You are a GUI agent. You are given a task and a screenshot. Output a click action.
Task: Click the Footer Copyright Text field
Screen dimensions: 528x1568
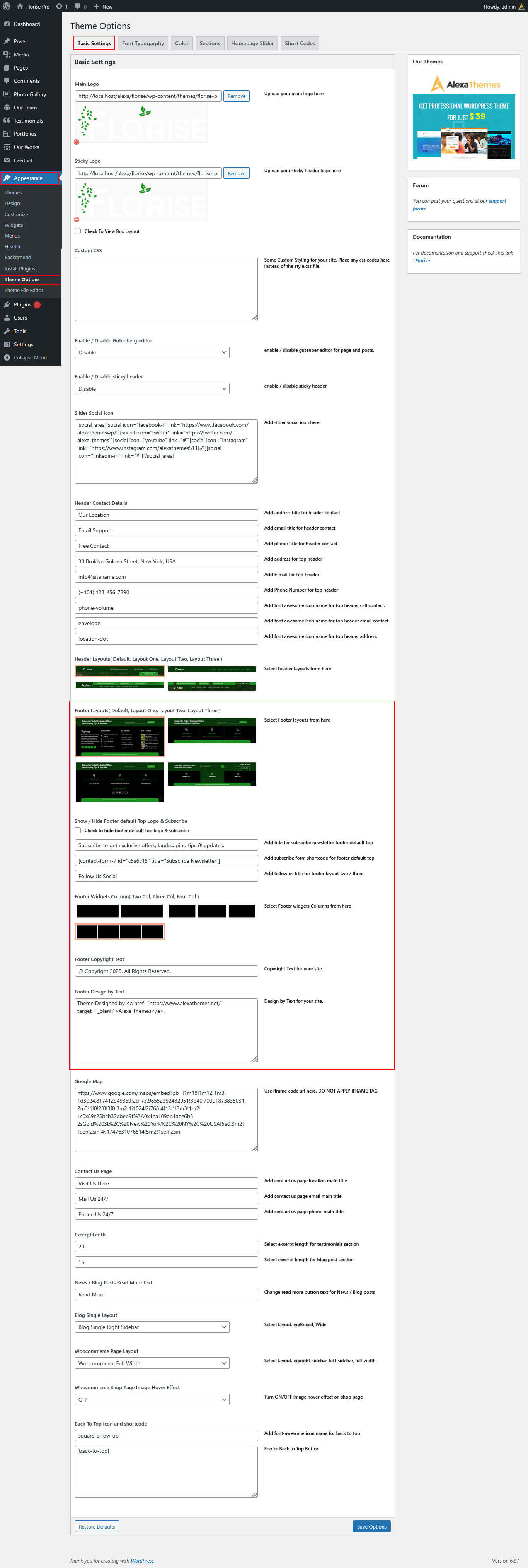click(166, 971)
